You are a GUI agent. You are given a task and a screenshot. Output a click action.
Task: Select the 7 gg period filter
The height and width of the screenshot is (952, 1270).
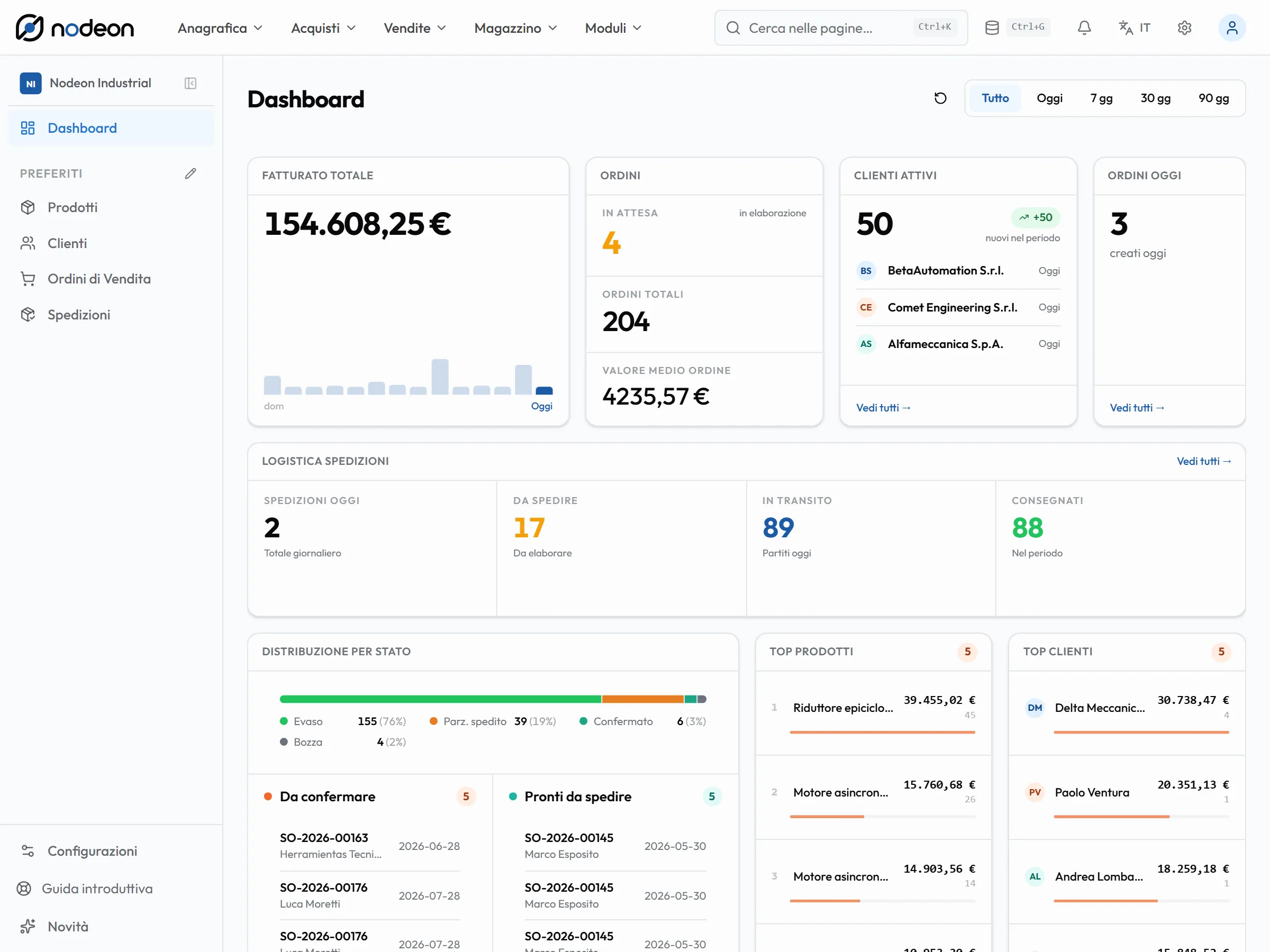pos(1101,98)
